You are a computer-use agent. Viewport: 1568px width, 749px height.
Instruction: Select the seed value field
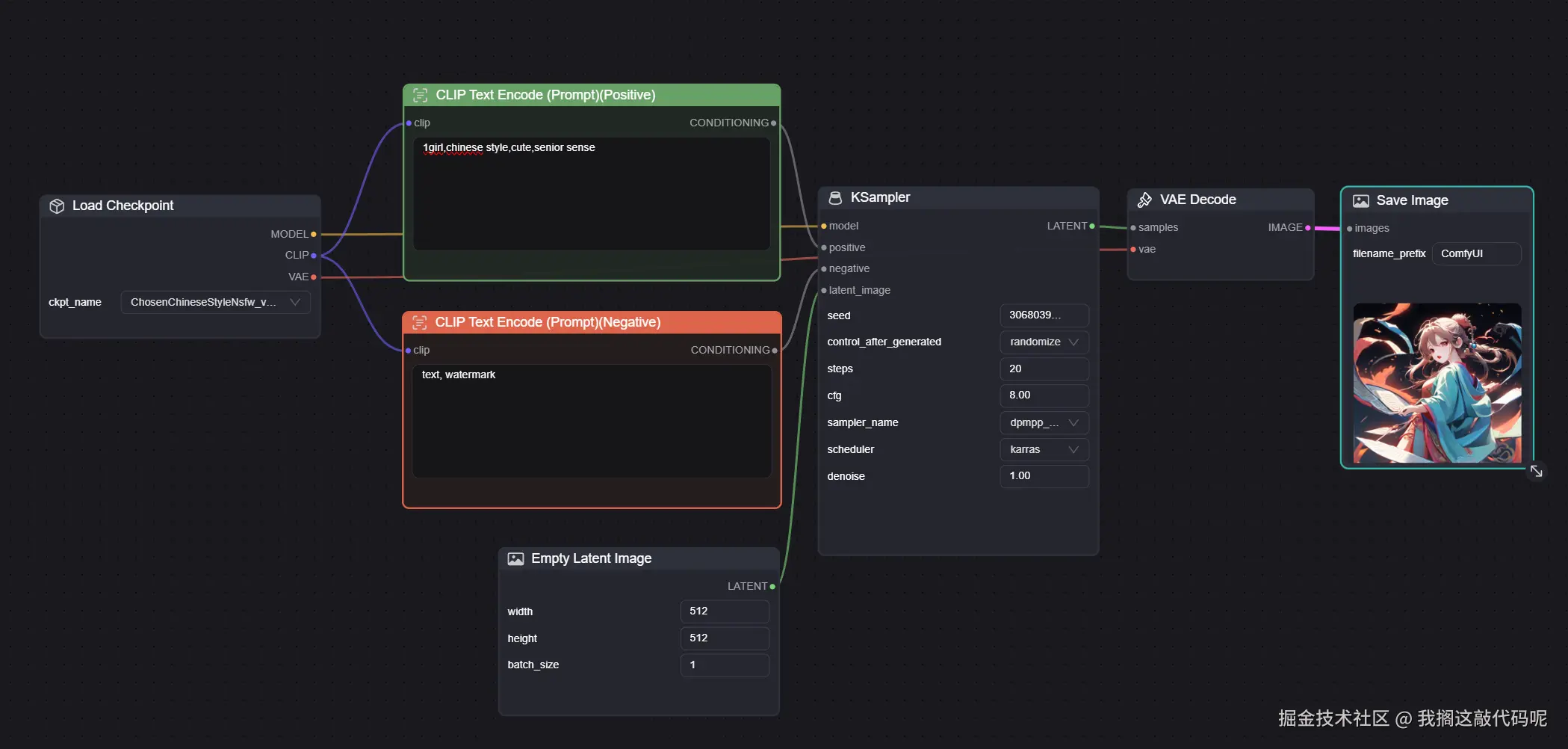pyautogui.click(x=1044, y=315)
